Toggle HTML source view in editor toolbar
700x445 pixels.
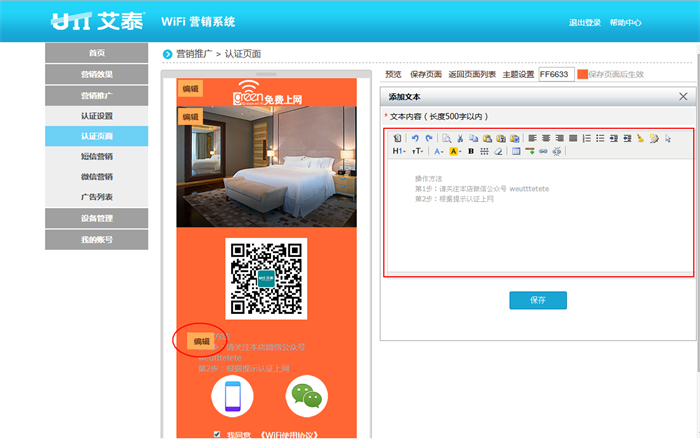(397, 138)
